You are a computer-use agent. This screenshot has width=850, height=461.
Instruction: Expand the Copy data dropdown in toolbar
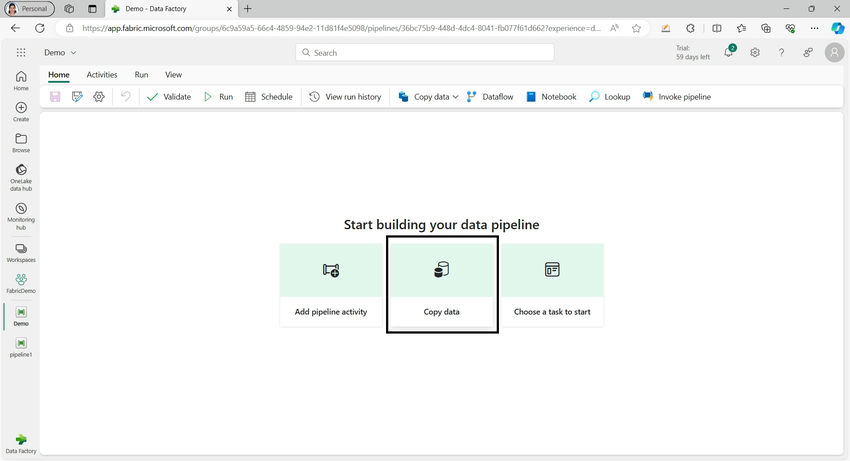[455, 97]
